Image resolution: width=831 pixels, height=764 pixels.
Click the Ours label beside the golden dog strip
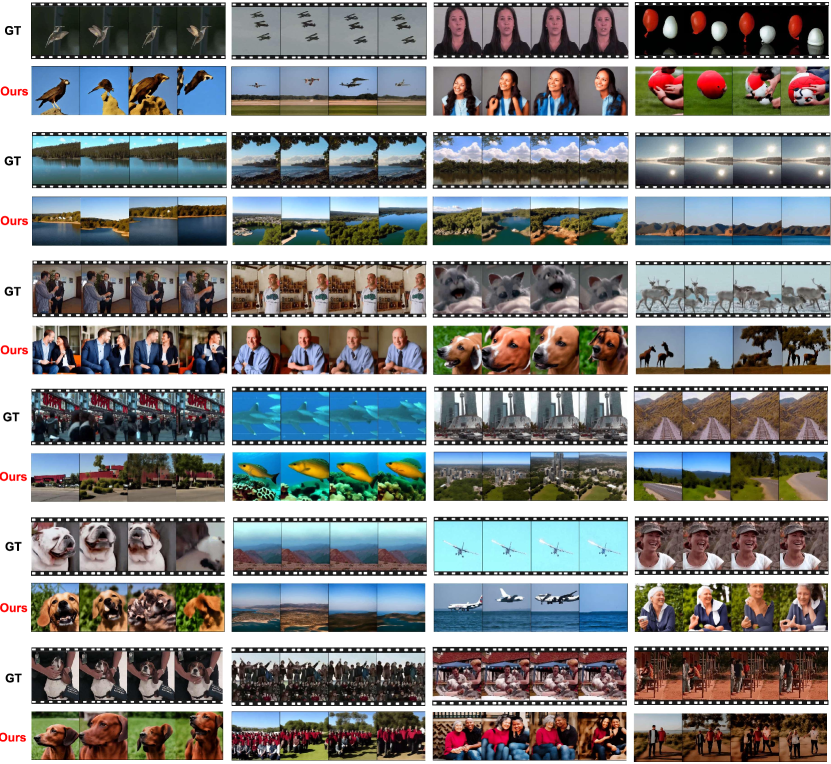(x=14, y=608)
